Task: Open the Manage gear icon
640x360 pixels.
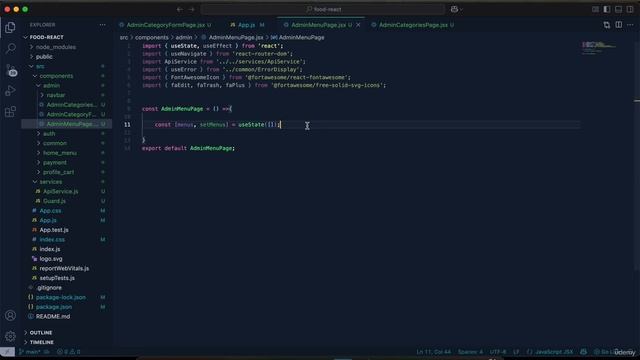Action: pyautogui.click(x=11, y=336)
